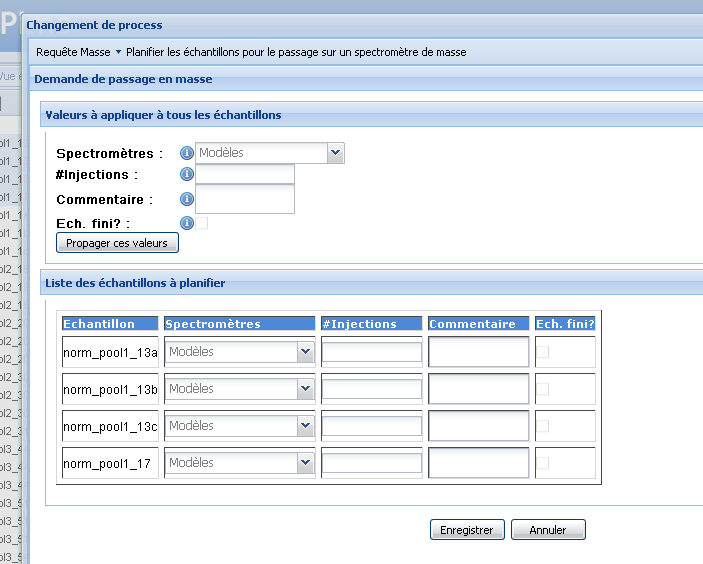Open the global Spectromètres Modèles dropdown
Viewport: 703px width, 564px height.
(335, 153)
